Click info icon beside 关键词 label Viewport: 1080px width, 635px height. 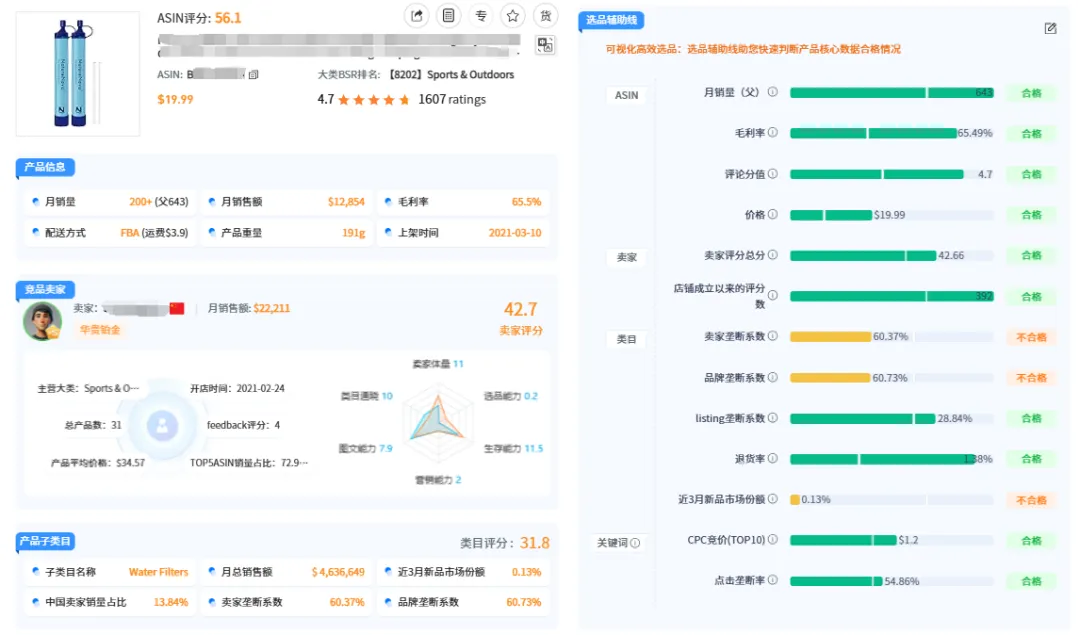pos(635,543)
